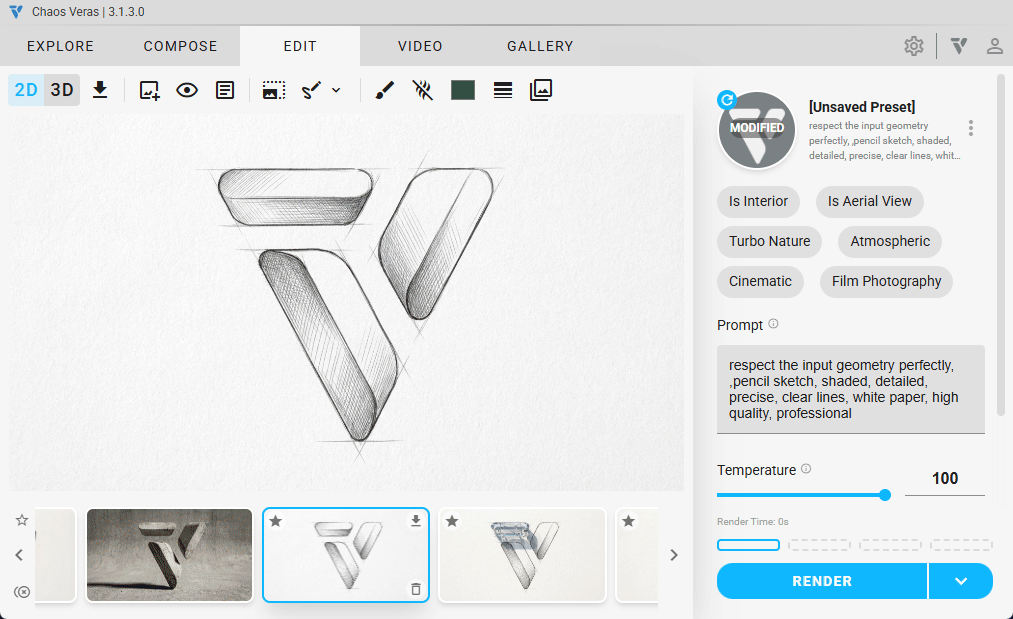Viewport: 1013px width, 619px height.
Task: Switch to the COMPOSE tab
Action: pos(180,46)
